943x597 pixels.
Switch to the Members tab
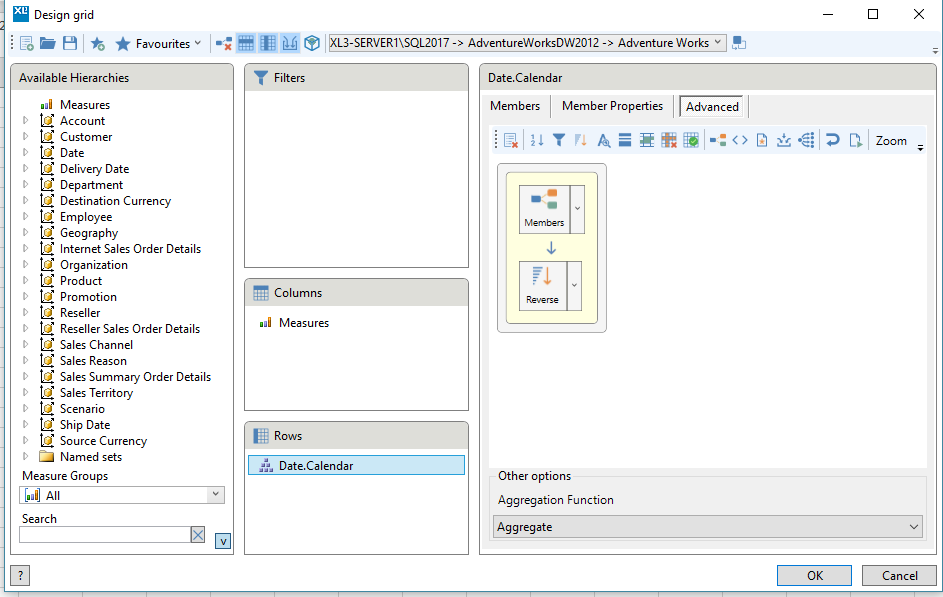pos(515,105)
